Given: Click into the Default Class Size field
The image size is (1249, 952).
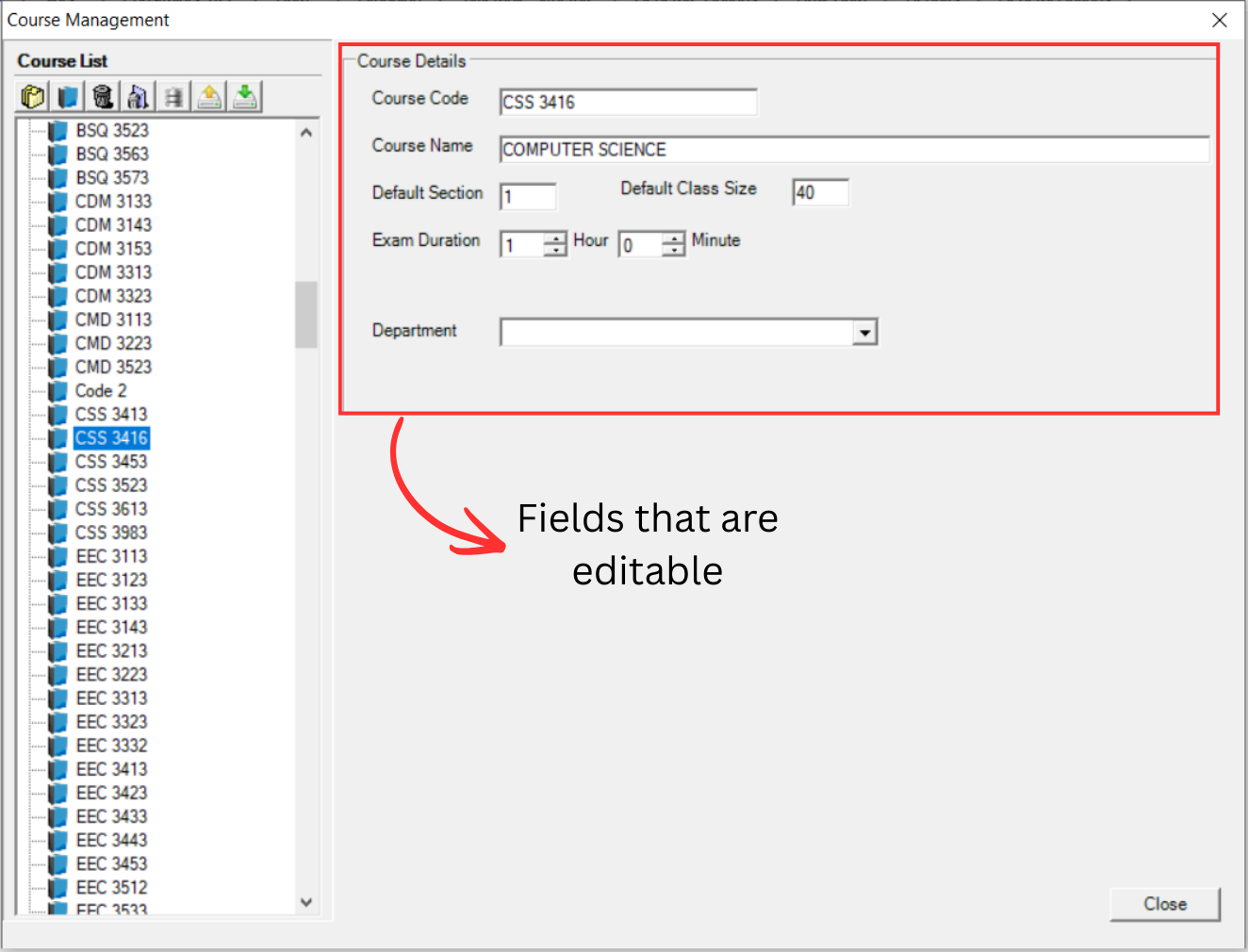Looking at the screenshot, I should point(821,192).
